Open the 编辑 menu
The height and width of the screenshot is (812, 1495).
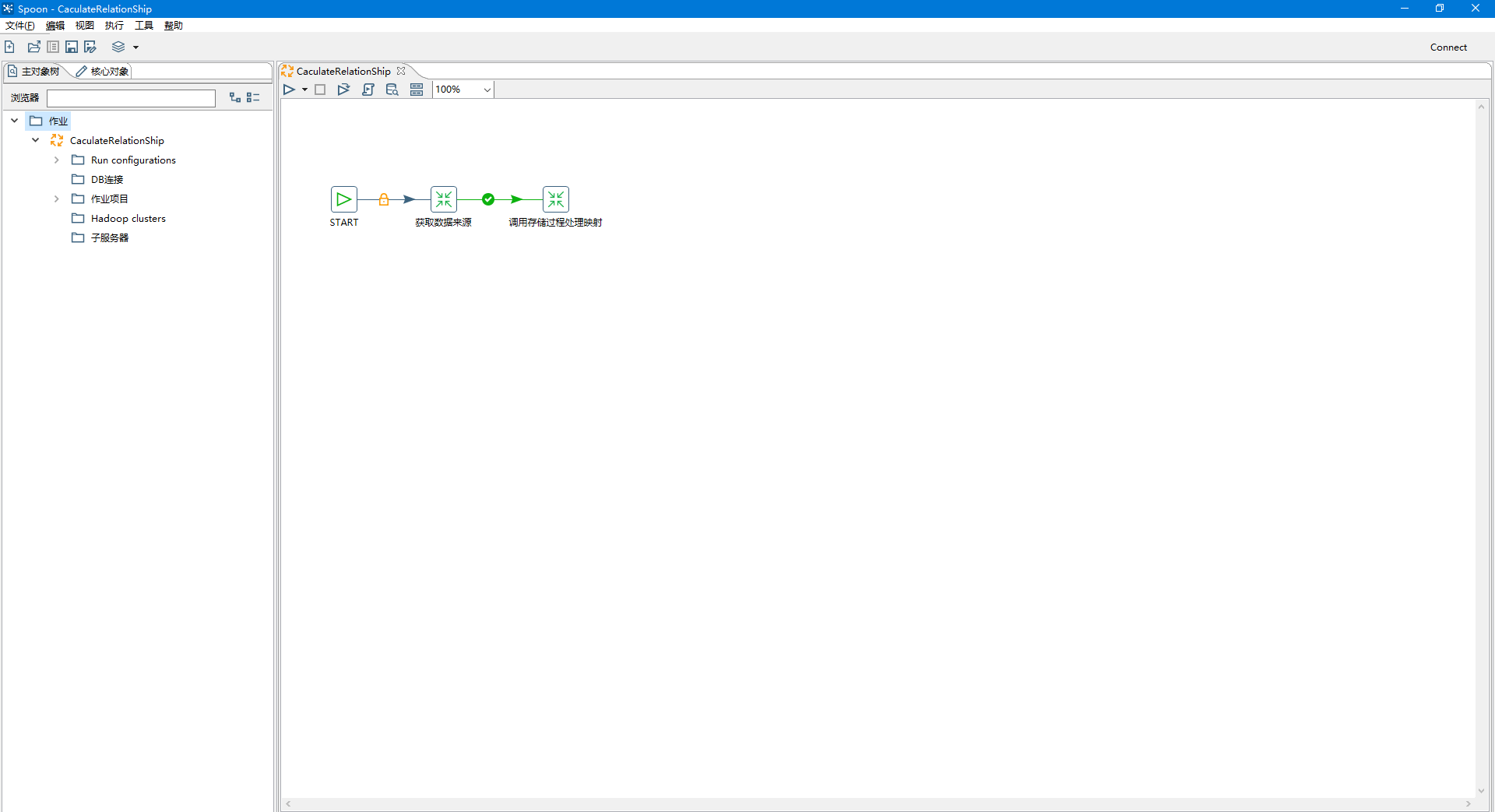tap(55, 26)
